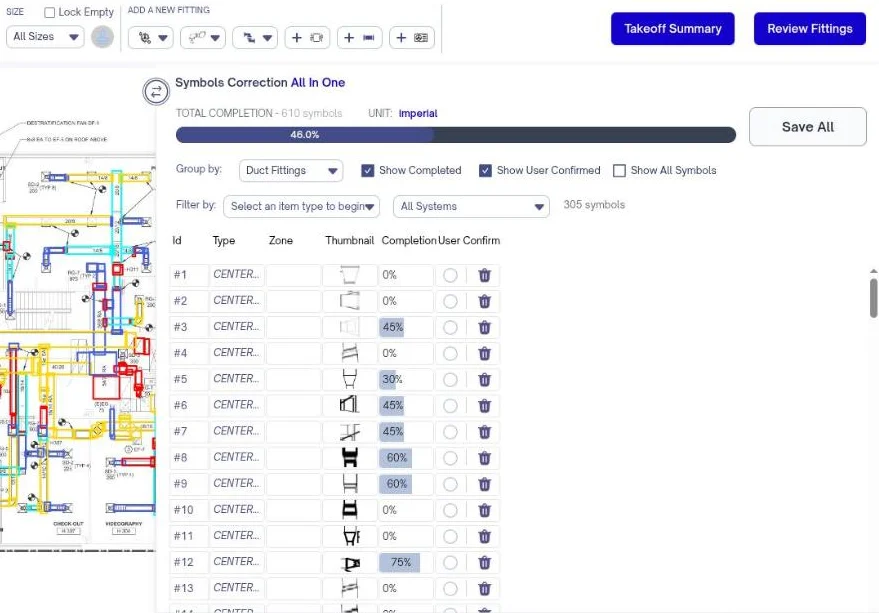Image resolution: width=879 pixels, height=613 pixels.
Task: Add new equipment fitting with plus button
Action: (x=307, y=38)
